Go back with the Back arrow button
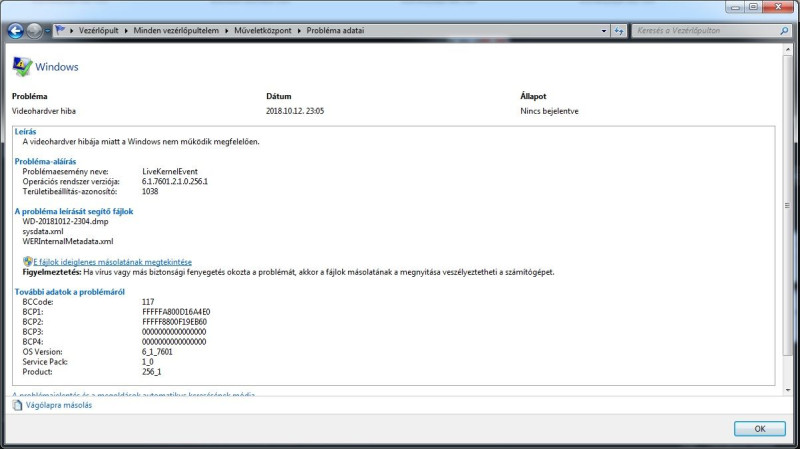 coord(15,31)
